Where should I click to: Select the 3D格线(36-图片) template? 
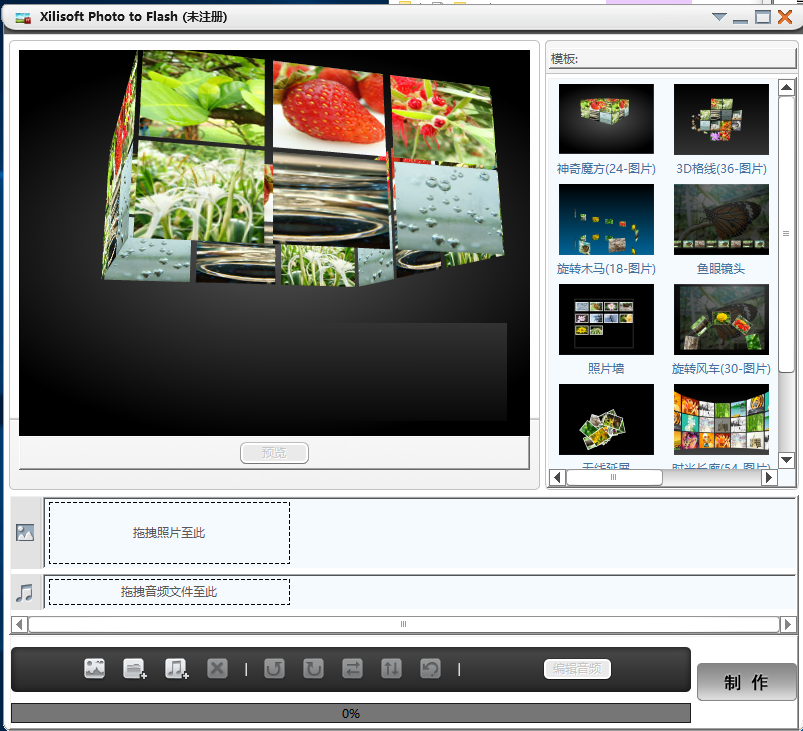coord(721,118)
